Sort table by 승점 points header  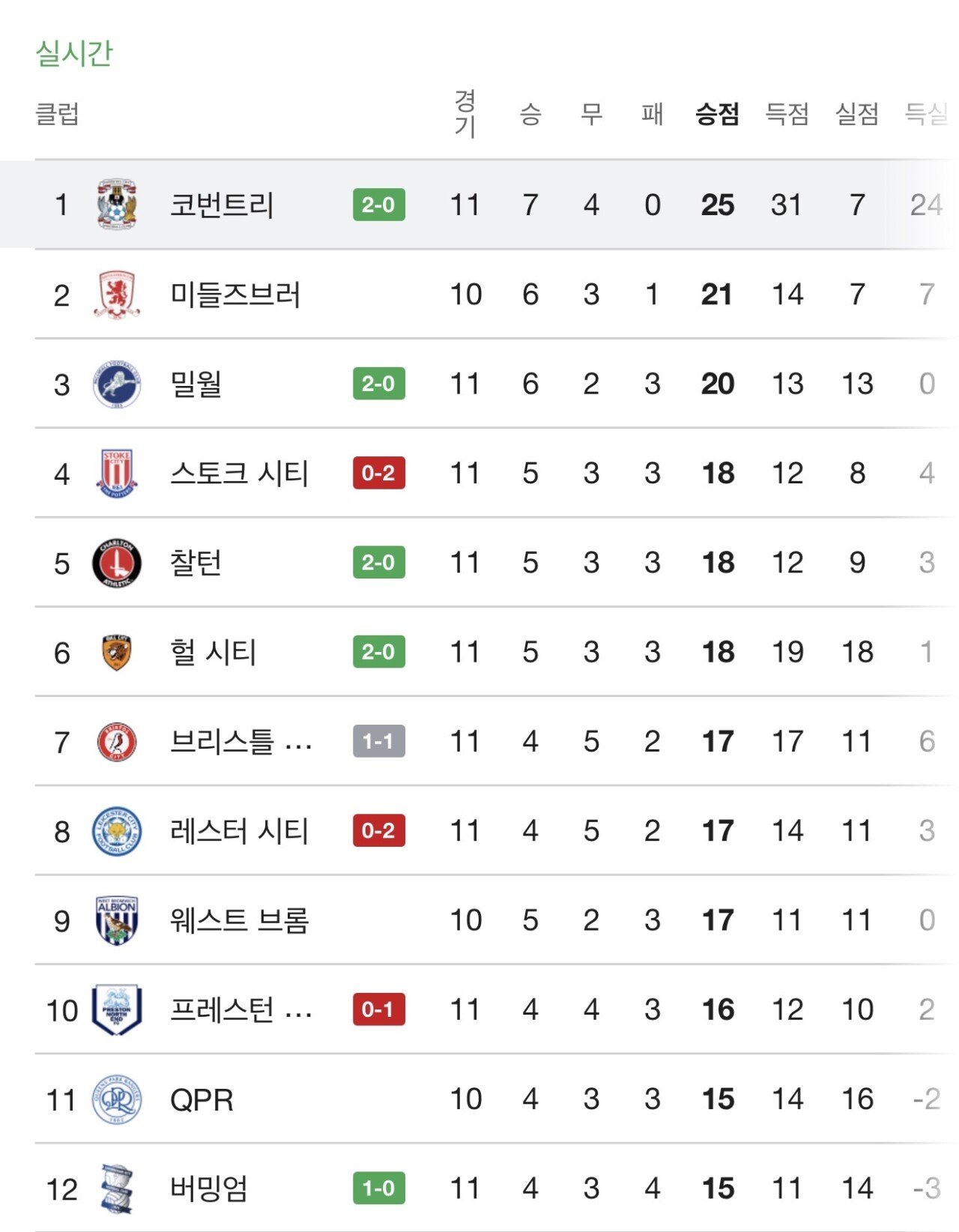tap(717, 114)
